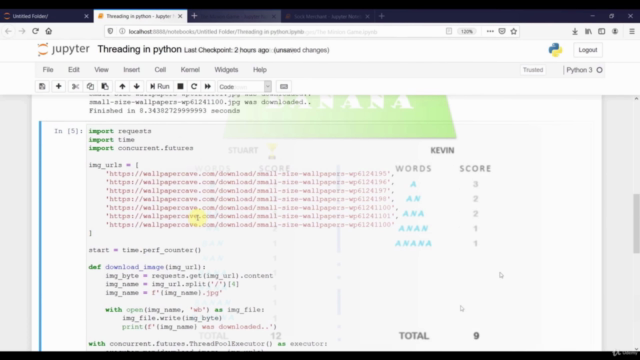
Task: Open the Edit menu
Action: (x=74, y=70)
